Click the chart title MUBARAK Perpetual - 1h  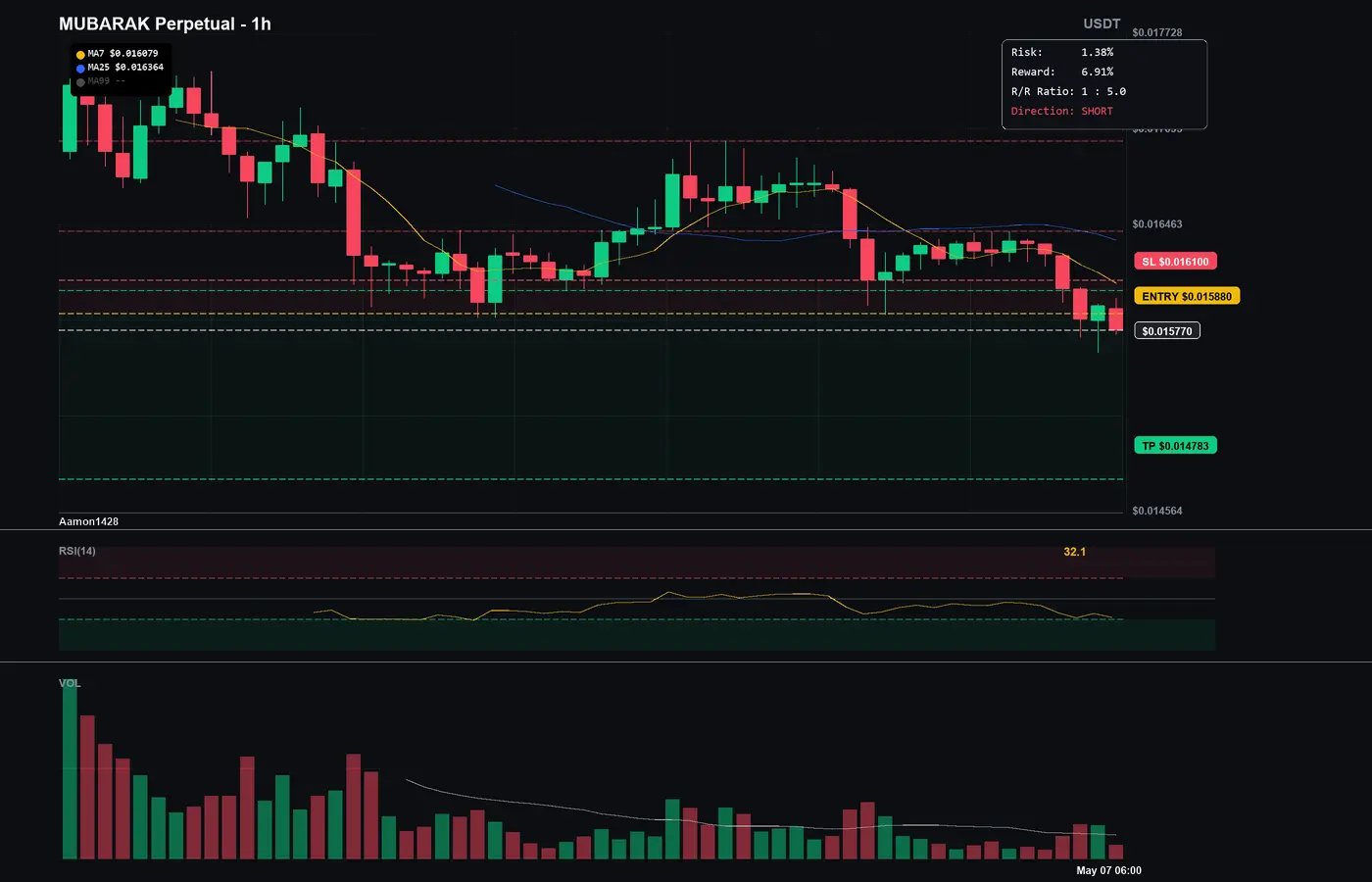coord(165,24)
